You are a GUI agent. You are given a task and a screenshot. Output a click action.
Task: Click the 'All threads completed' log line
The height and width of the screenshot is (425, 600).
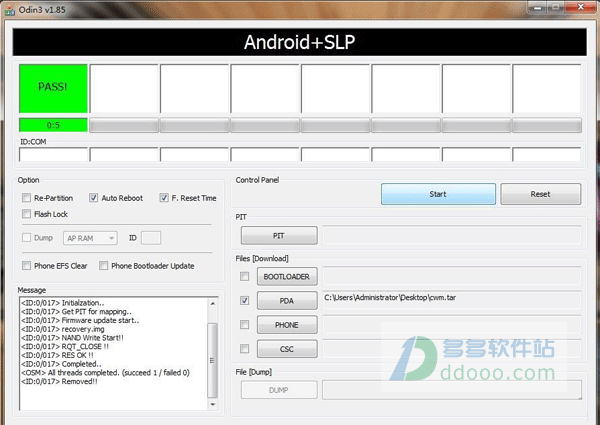coord(105,373)
